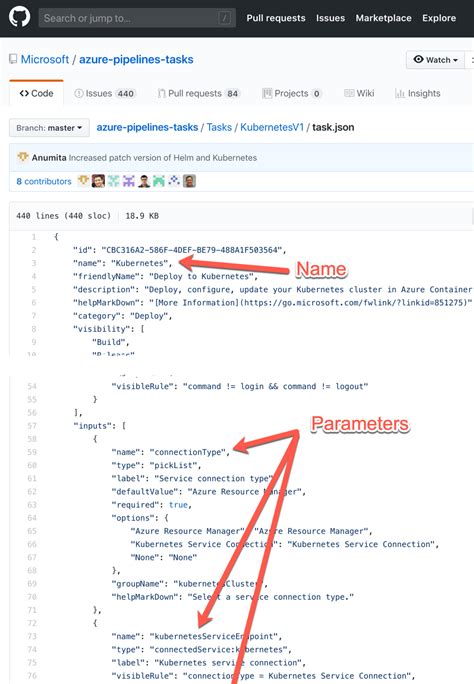Click the "connectionType" name value
The height and width of the screenshot is (684, 474).
[x=187, y=452]
